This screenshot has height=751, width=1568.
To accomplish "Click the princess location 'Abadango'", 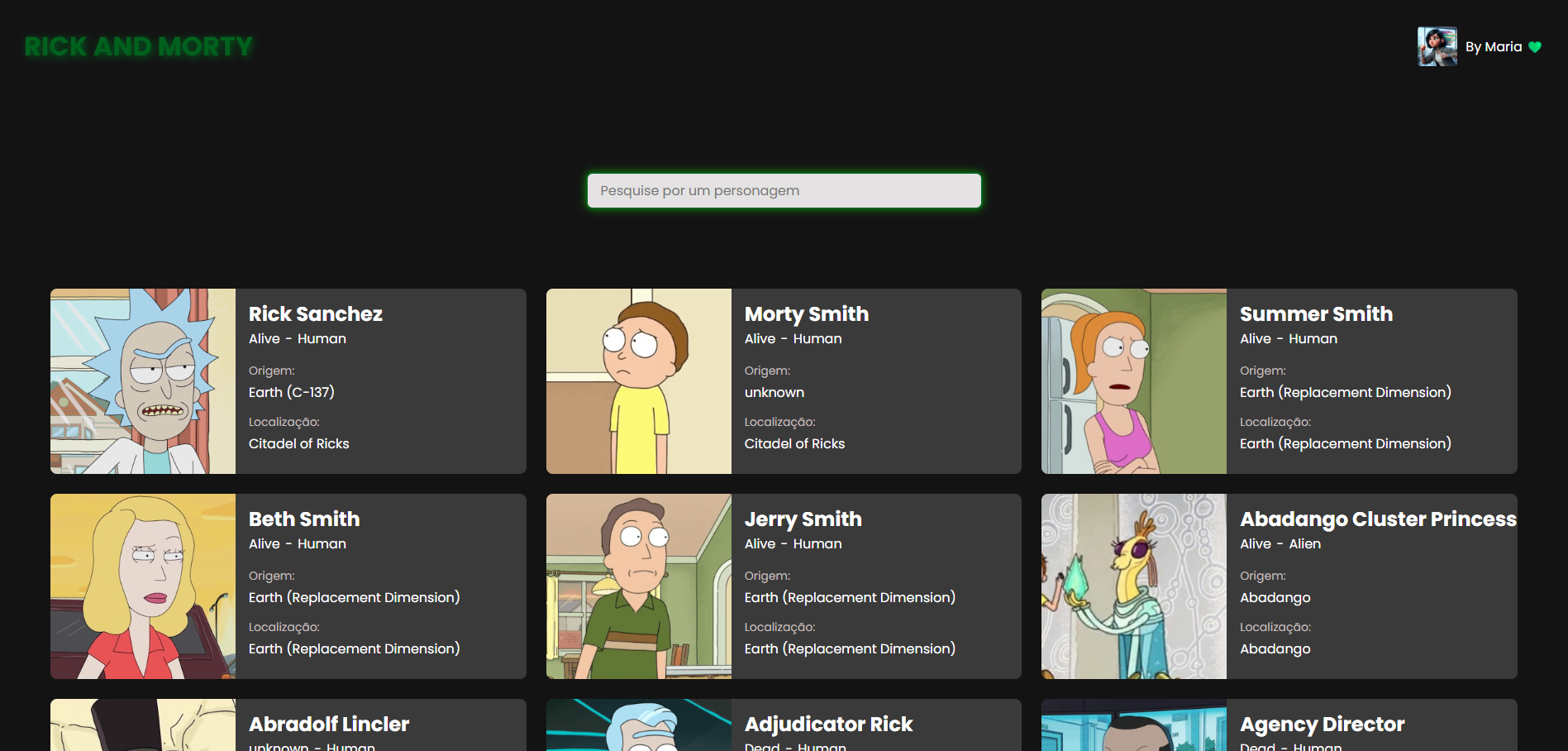I will pos(1275,648).
